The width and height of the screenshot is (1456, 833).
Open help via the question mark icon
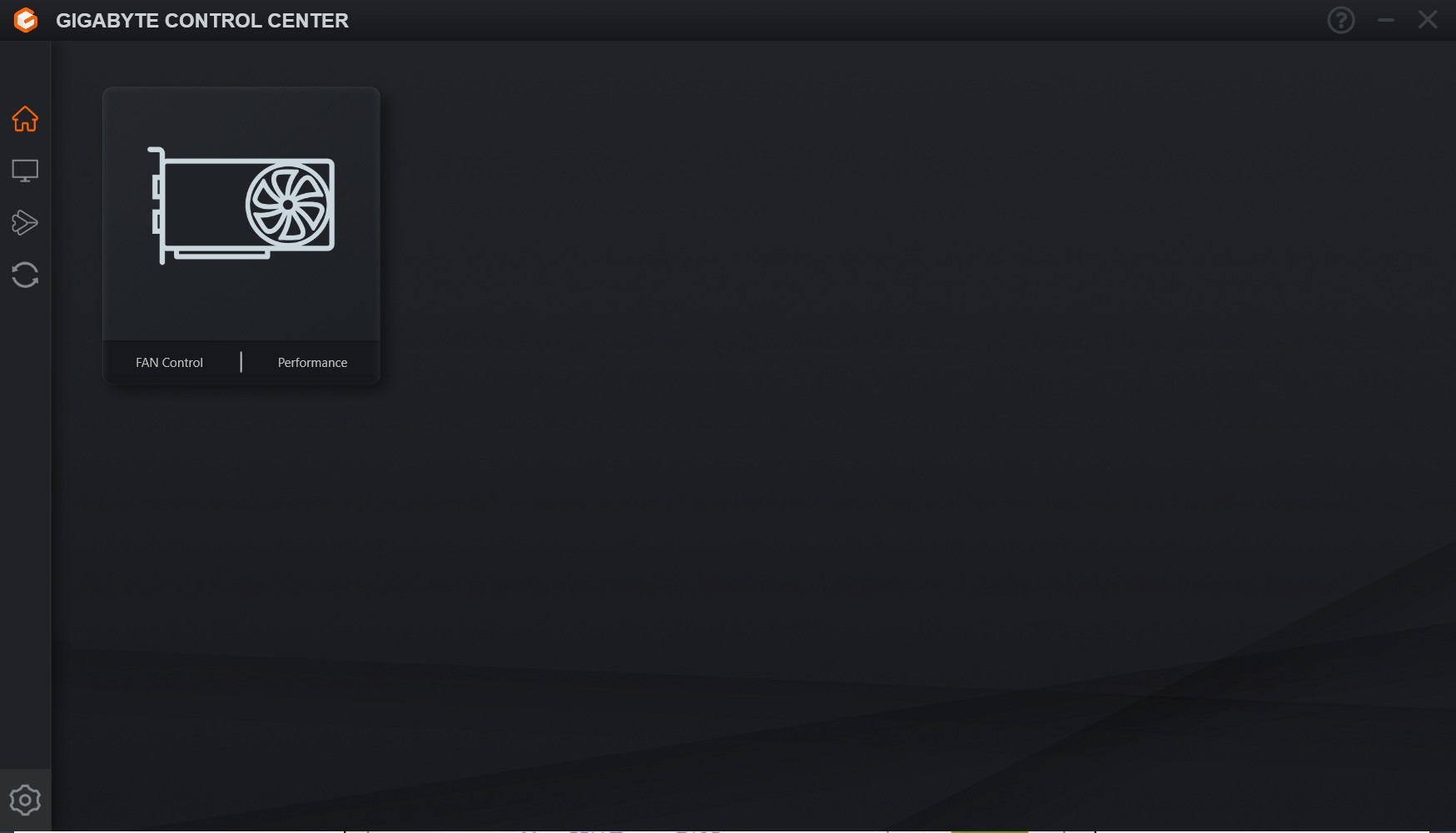(1341, 20)
